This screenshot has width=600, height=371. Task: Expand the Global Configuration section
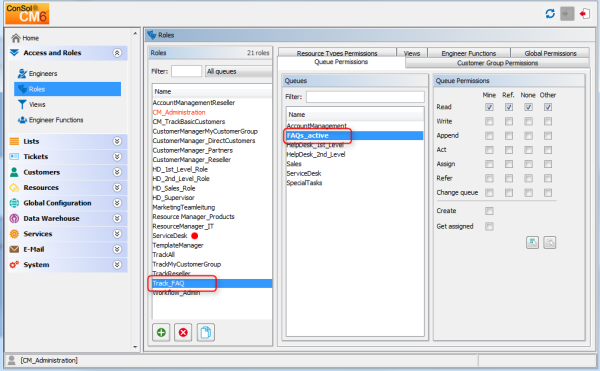pyautogui.click(x=117, y=203)
